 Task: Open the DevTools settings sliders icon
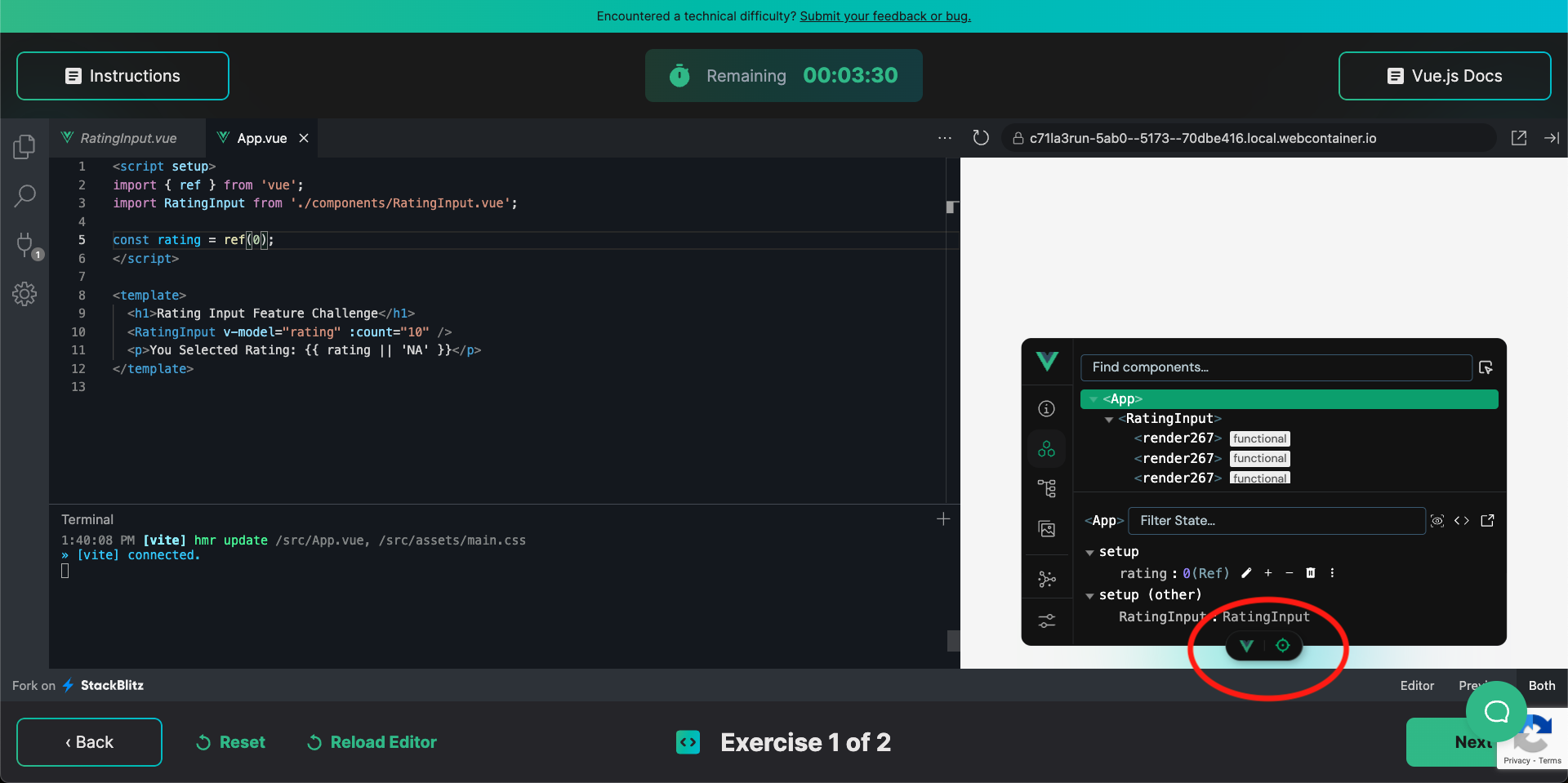[1047, 621]
